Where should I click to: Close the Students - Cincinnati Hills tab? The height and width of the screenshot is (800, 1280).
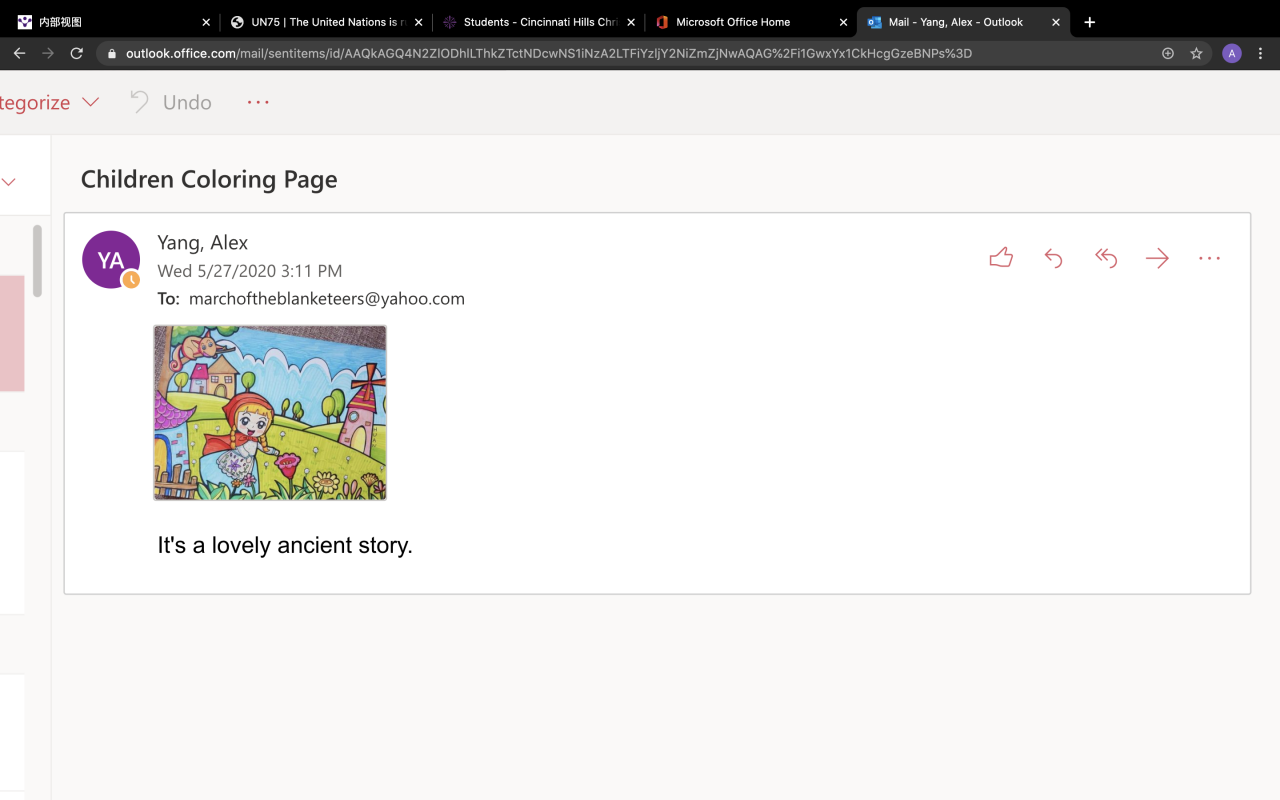click(x=631, y=22)
